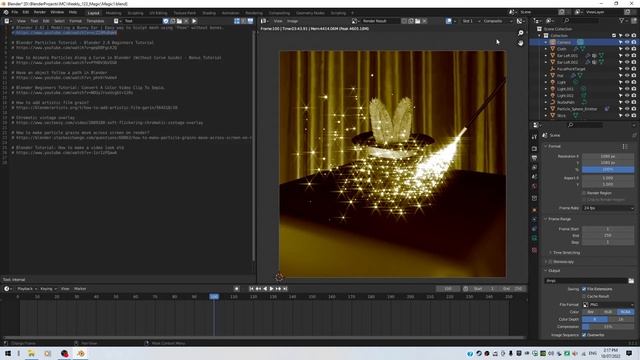The image size is (640, 360).
Task: Click the Outliner filter funnel icon
Action: (622, 21)
